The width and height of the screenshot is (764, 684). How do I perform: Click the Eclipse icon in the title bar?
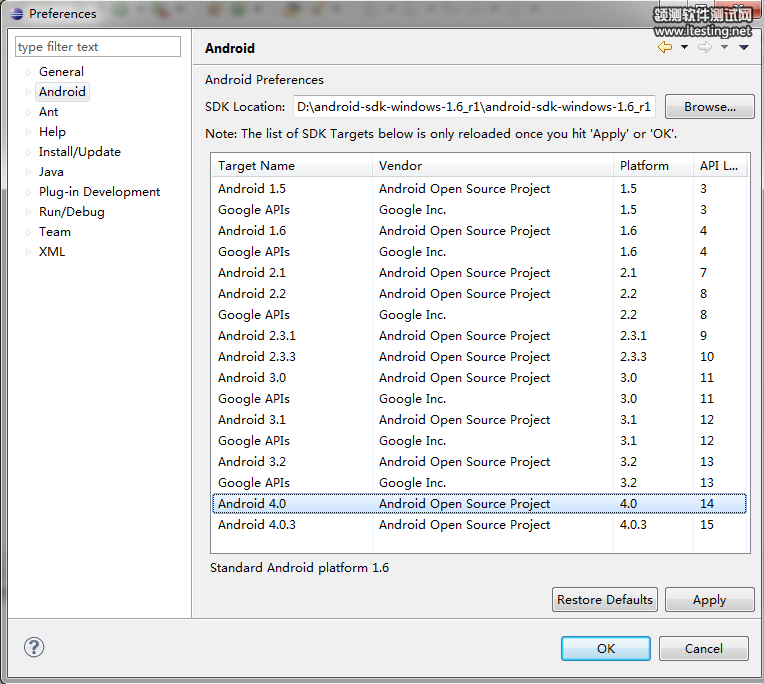[x=17, y=14]
